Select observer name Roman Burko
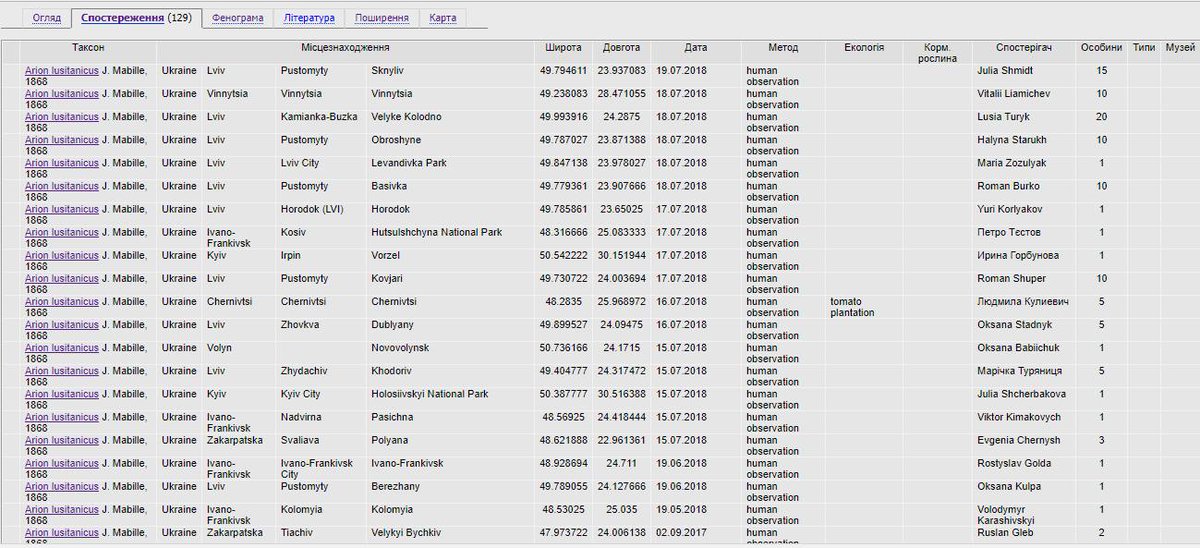Viewport: 1200px width, 548px height. 1008,186
